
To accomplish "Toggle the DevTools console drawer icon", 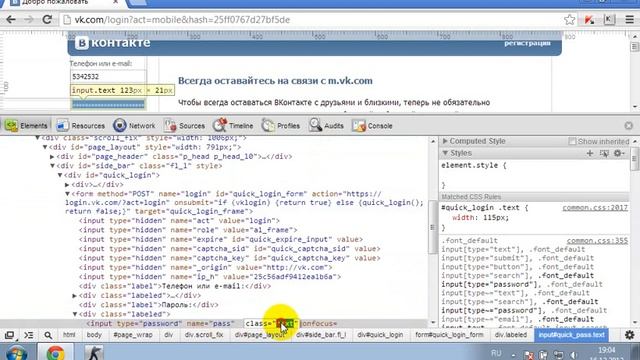I will click(29, 335).
